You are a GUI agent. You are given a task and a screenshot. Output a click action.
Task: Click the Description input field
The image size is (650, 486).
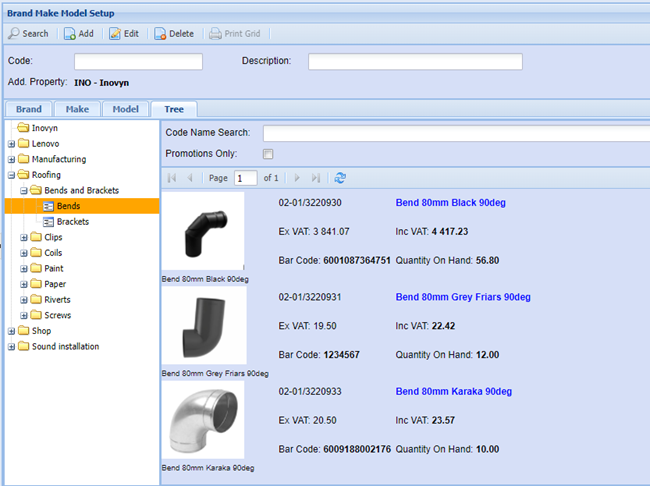point(414,62)
